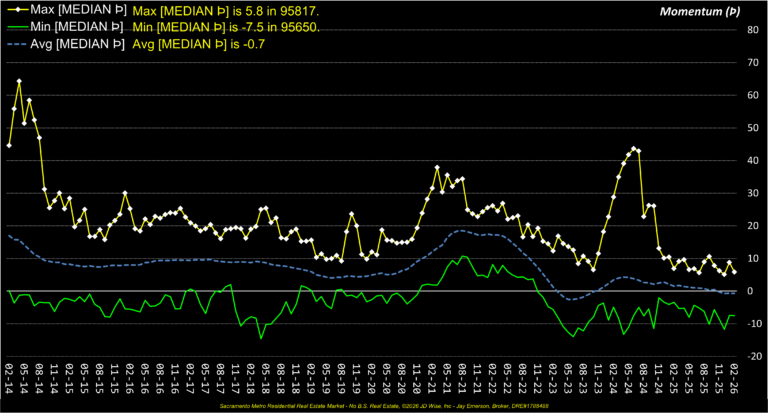
Task: Click the x-axis label 05-23
Action: tap(568, 379)
